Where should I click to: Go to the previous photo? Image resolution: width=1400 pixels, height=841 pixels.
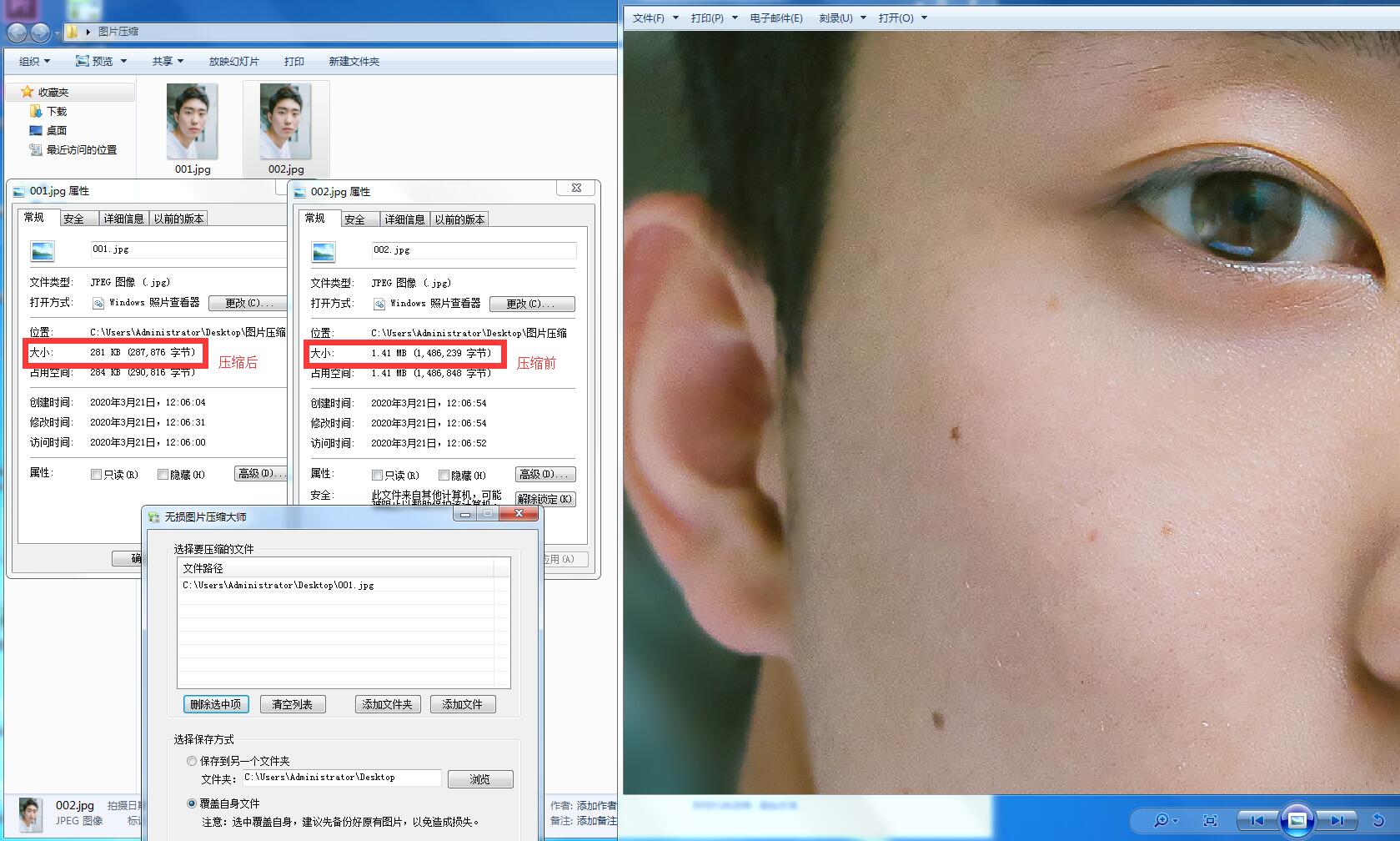point(1257,820)
